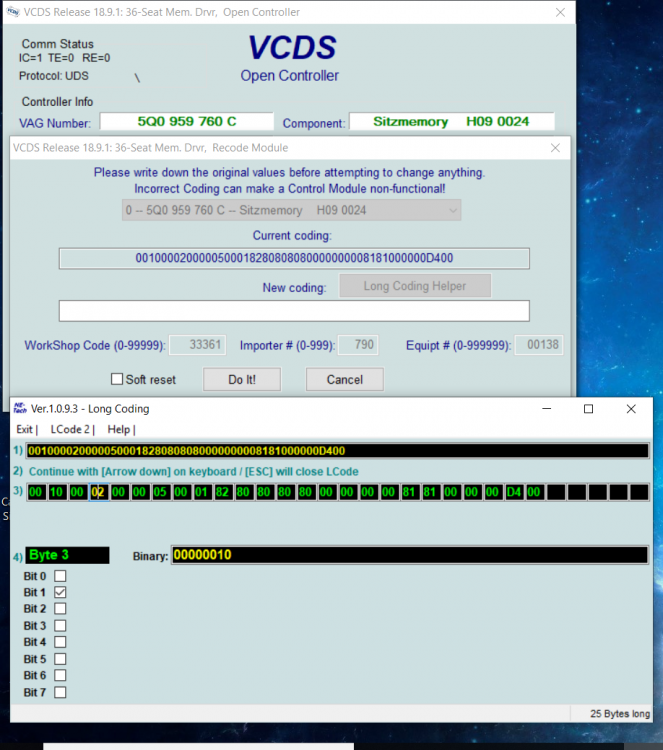Click the Component field Sitzmemory H09 0024
The width and height of the screenshot is (663, 750).
[x=452, y=121]
